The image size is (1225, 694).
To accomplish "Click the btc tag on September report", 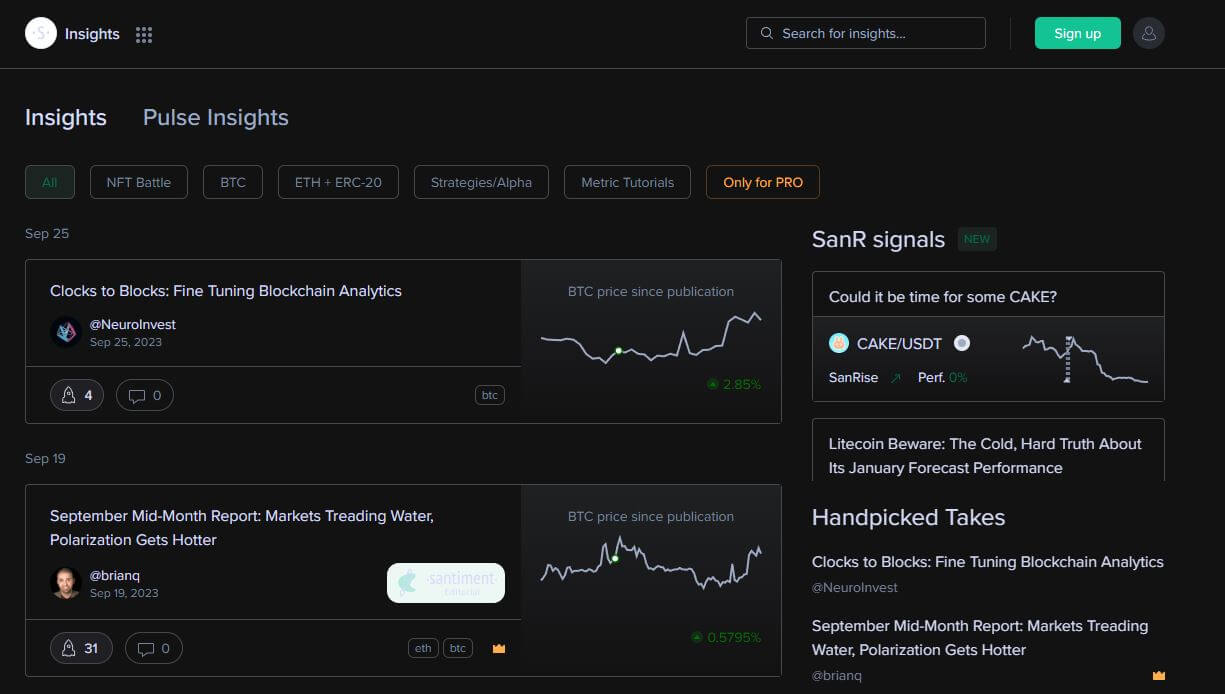I will pyautogui.click(x=458, y=648).
